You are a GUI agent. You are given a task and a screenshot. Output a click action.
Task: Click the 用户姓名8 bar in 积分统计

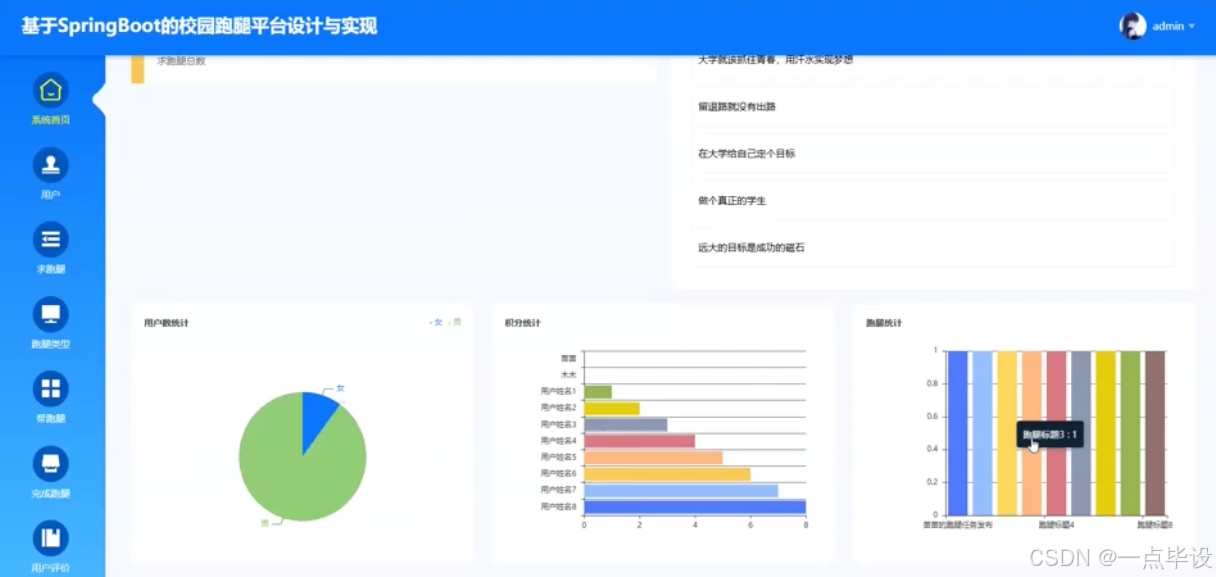pyautogui.click(x=690, y=507)
